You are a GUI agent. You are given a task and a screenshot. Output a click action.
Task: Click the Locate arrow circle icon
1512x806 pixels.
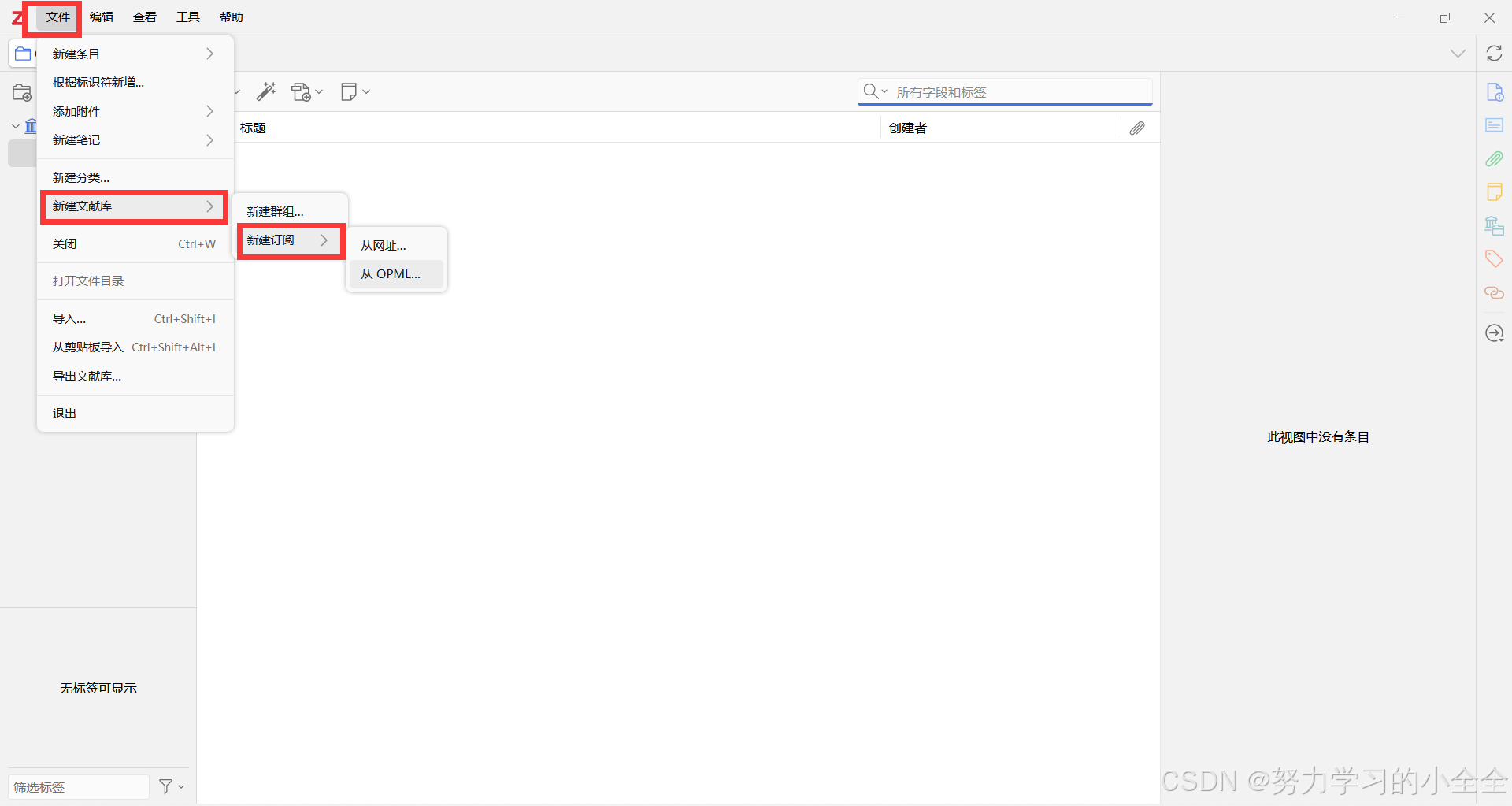(1494, 333)
